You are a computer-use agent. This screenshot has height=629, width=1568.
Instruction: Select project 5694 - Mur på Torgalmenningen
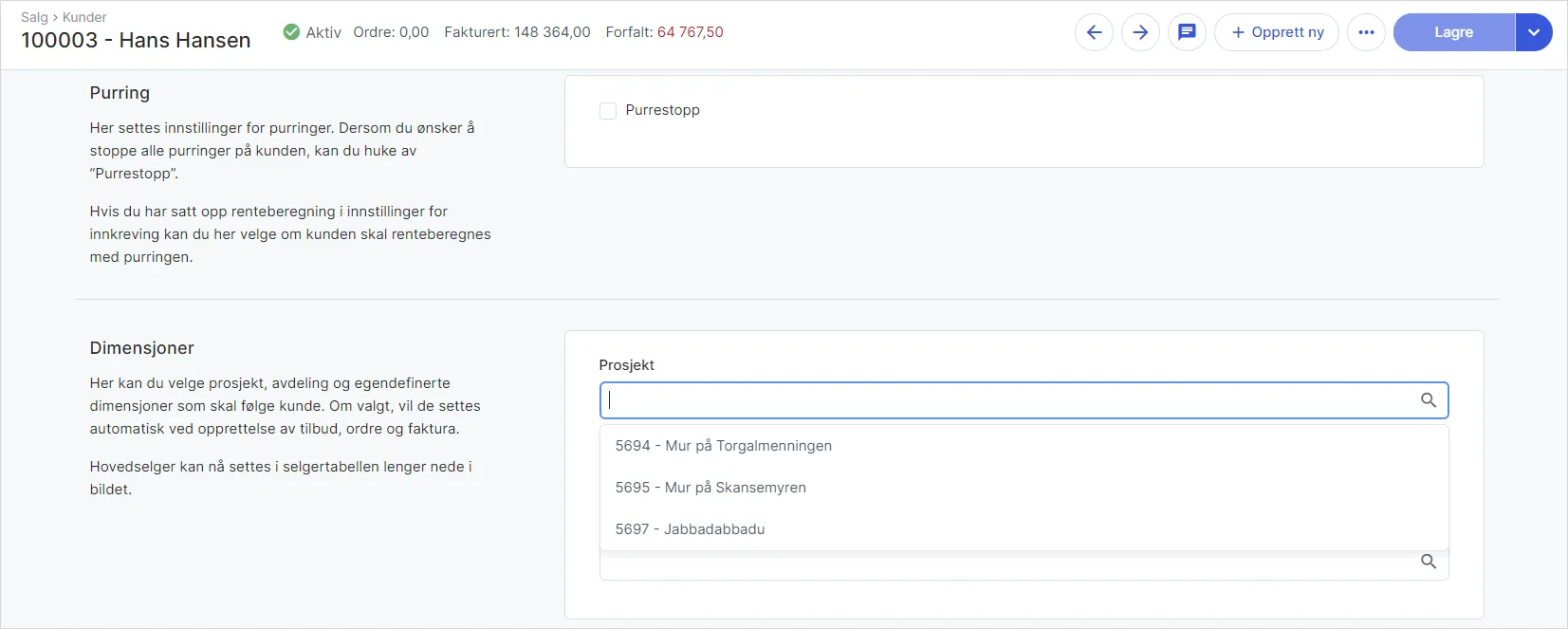(x=723, y=446)
